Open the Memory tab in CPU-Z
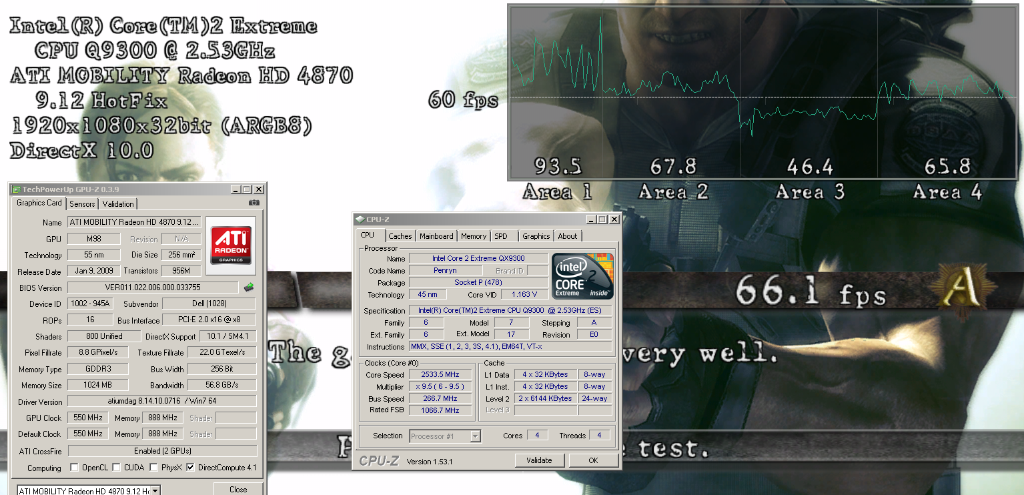 coord(473,236)
